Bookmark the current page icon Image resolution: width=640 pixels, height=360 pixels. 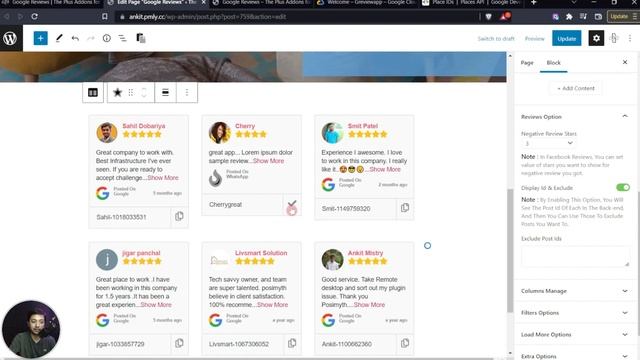104,16
